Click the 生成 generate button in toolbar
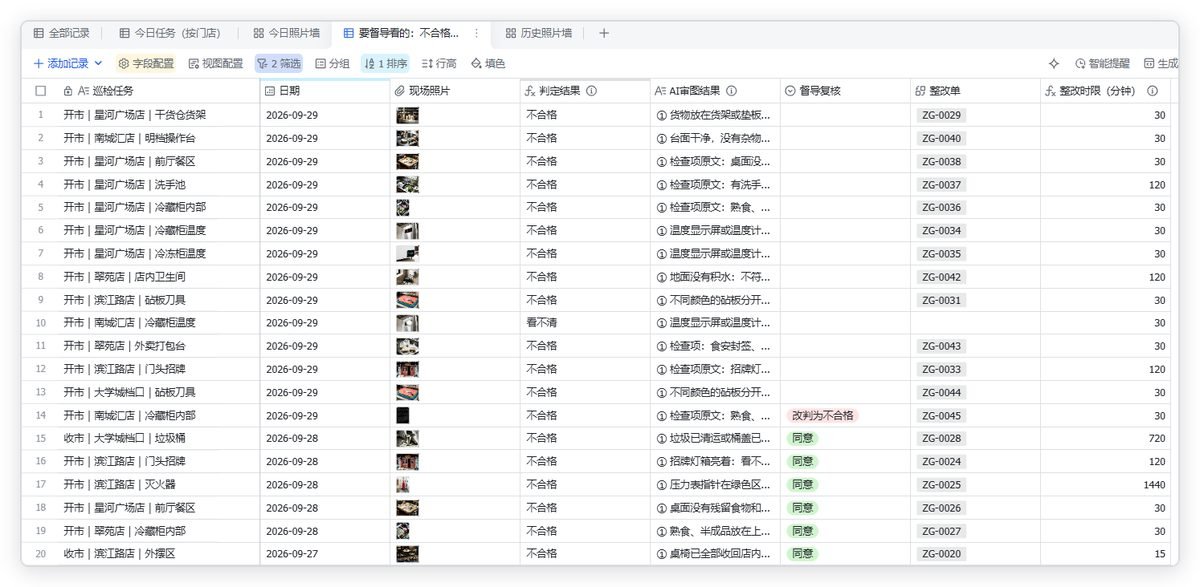The height and width of the screenshot is (587, 1200). (1161, 63)
